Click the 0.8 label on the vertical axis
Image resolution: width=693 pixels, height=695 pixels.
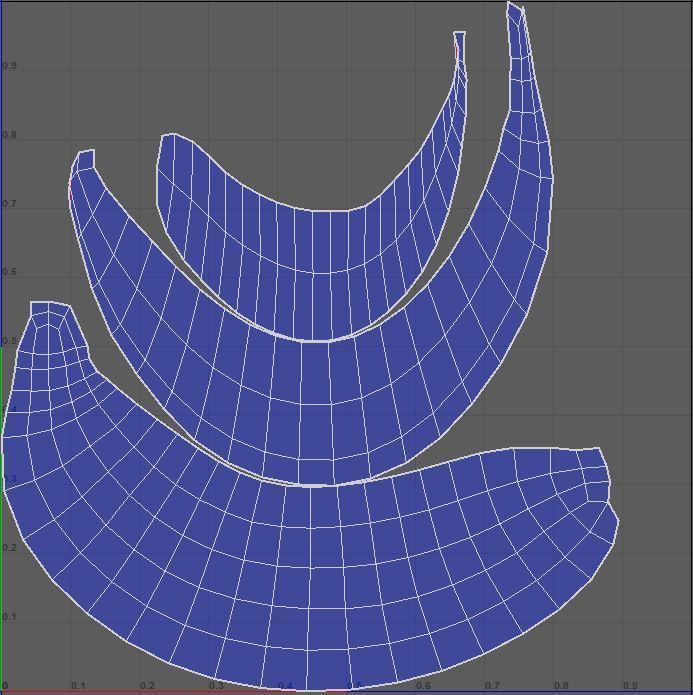(x=9, y=135)
